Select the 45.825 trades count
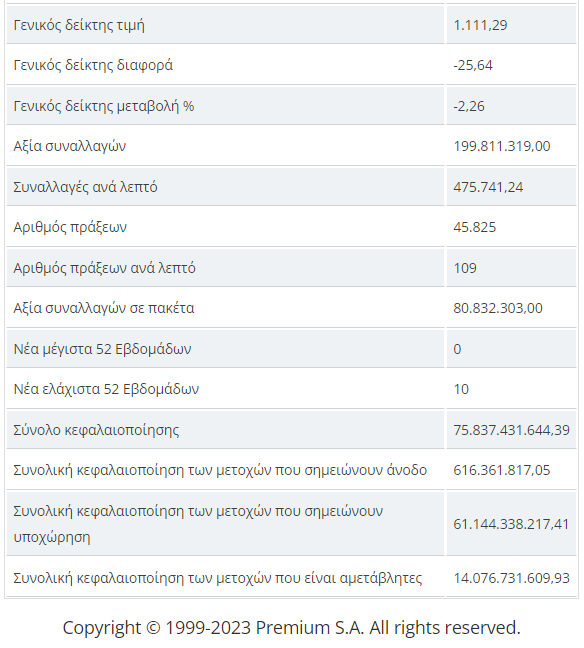Image resolution: width=584 pixels, height=648 pixels. pyautogui.click(x=474, y=227)
